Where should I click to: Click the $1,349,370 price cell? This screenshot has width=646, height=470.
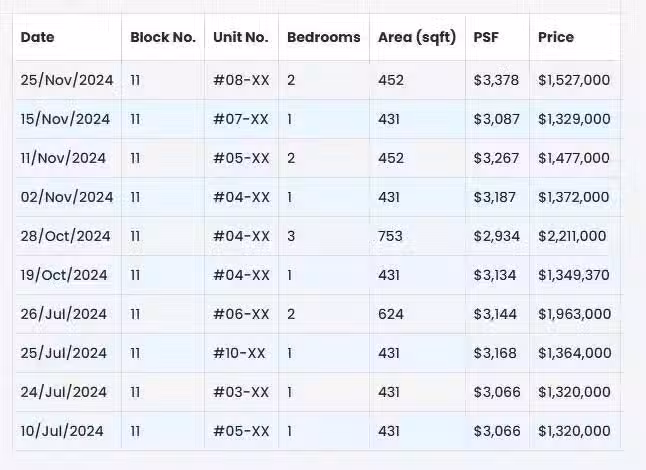point(574,275)
